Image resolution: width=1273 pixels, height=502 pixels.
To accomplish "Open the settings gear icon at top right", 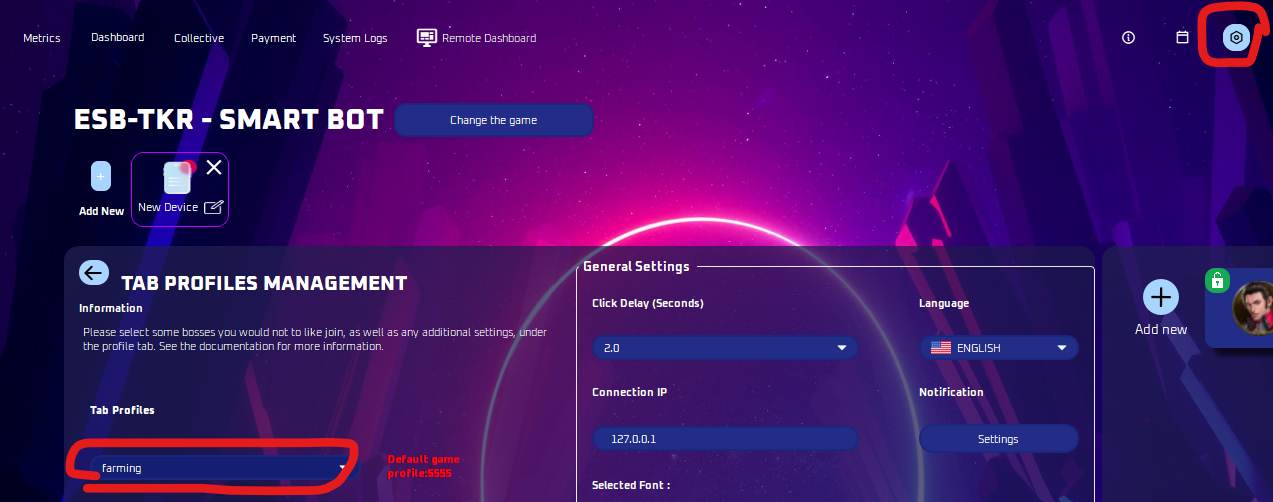I will 1236,38.
